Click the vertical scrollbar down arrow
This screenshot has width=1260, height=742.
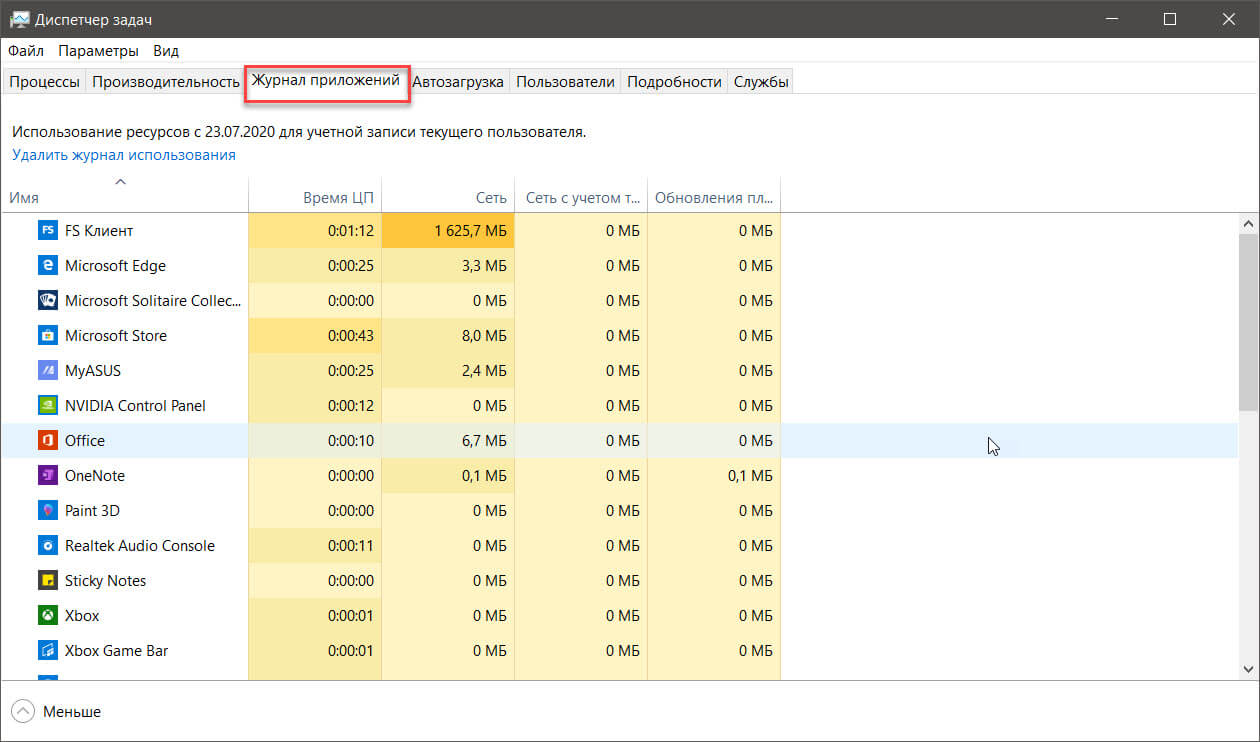click(1248, 669)
